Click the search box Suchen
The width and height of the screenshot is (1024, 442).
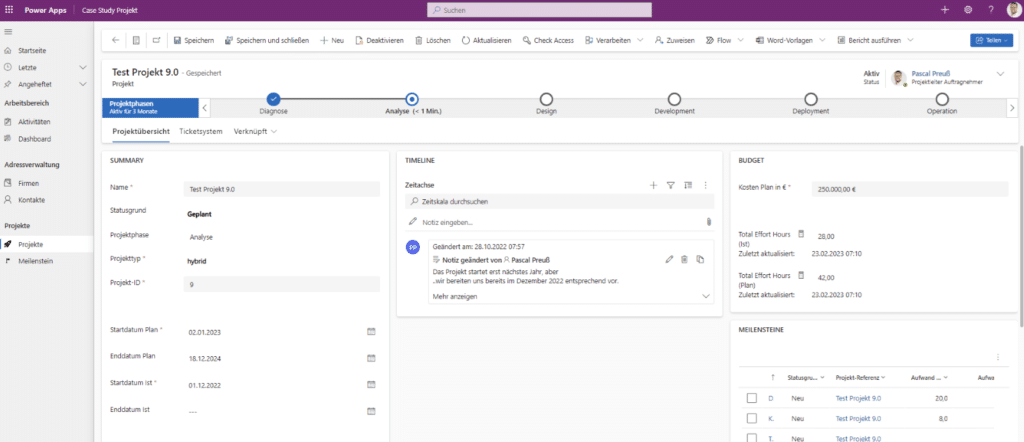[539, 10]
